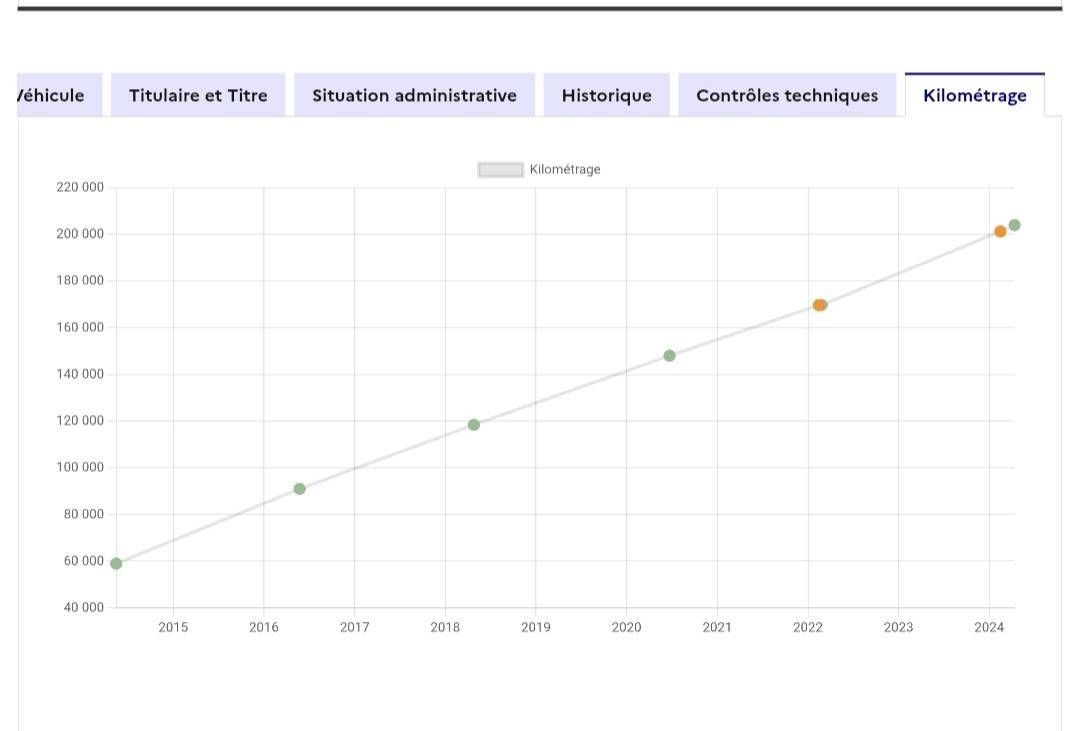Switch to Situation administrative tab

pyautogui.click(x=415, y=95)
